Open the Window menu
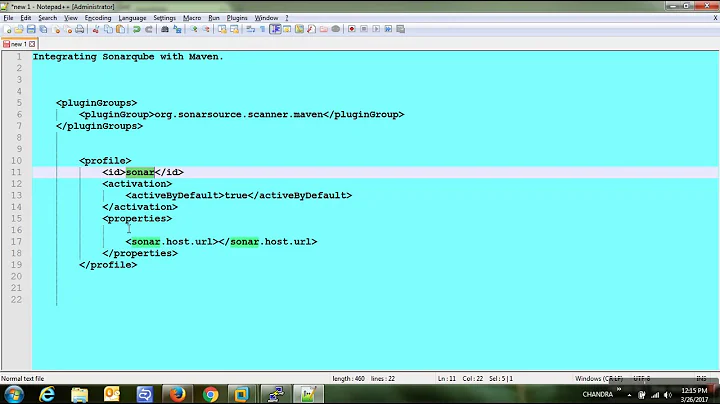Viewport: 720px width, 404px height. [266, 18]
